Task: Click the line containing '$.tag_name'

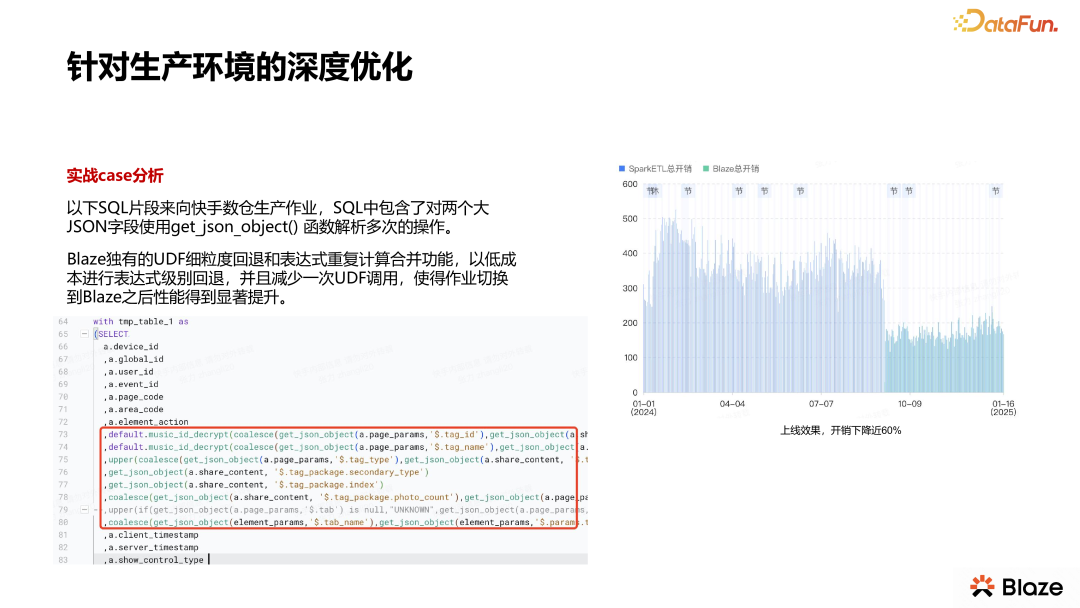Action: pyautogui.click(x=345, y=447)
